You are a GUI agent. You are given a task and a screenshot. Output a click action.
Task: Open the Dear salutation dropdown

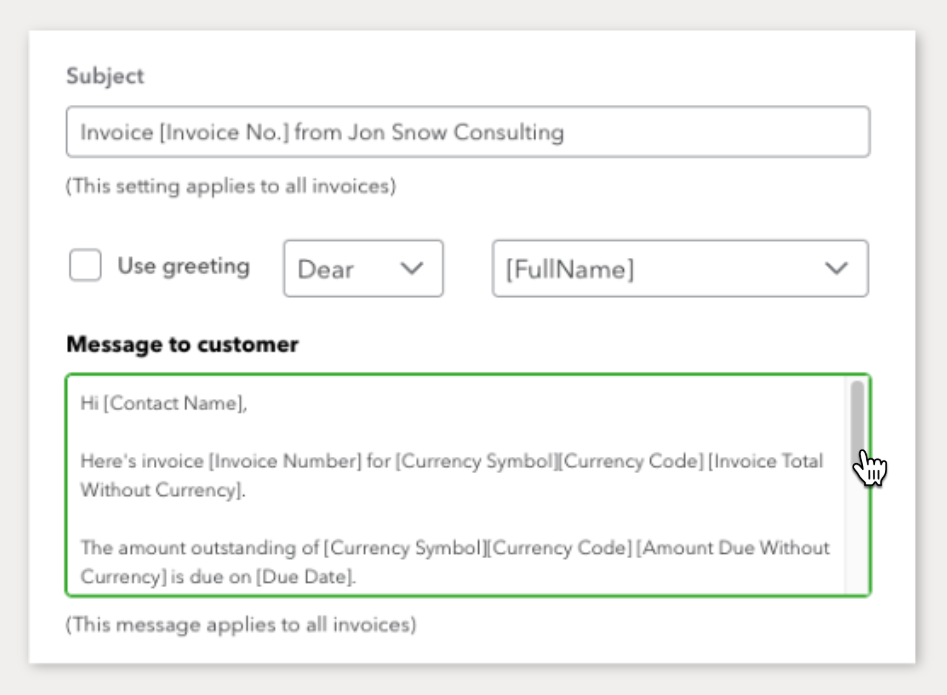(x=362, y=268)
